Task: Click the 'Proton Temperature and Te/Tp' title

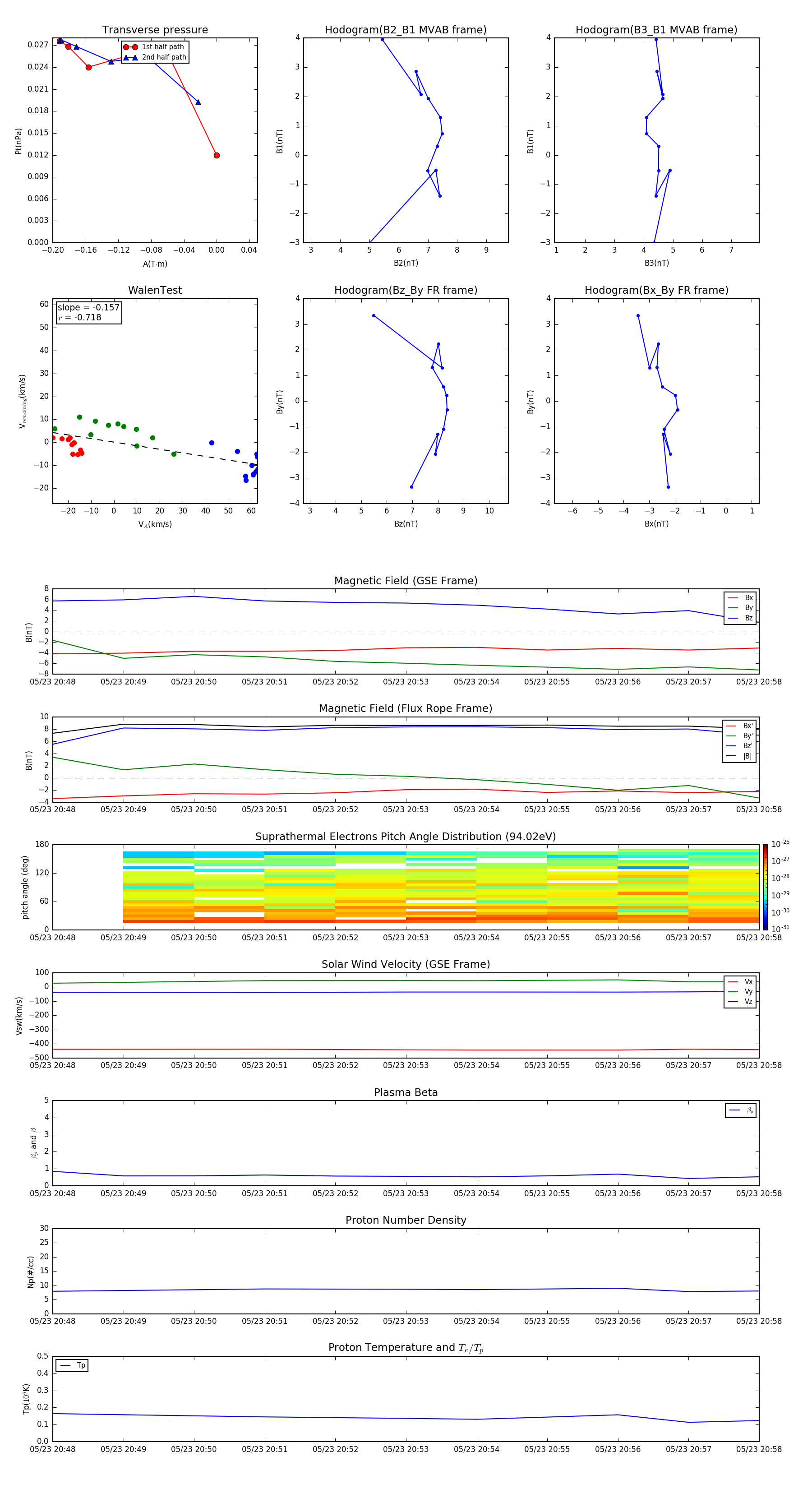Action: (406, 1348)
